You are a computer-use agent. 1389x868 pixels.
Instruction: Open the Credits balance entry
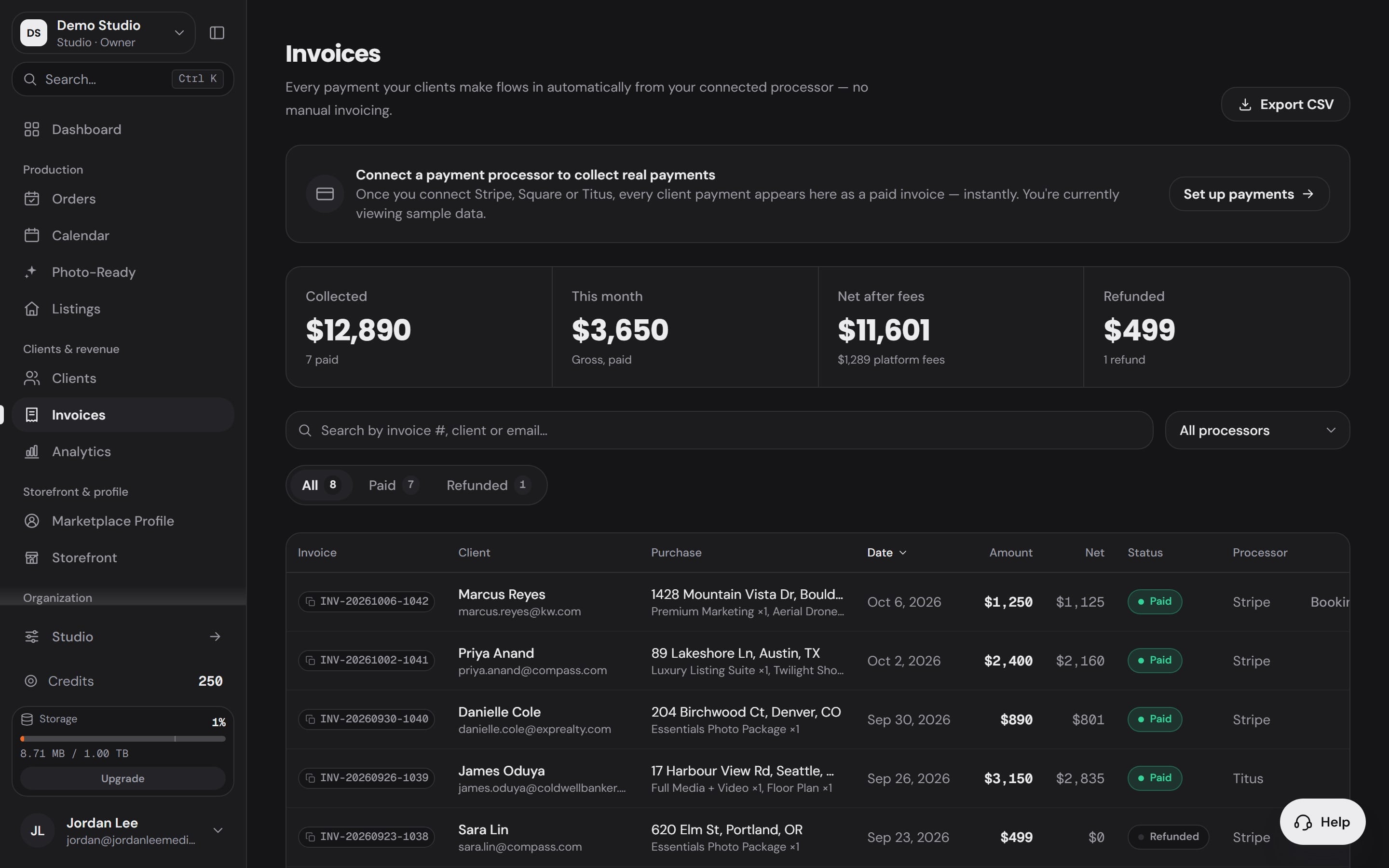(123, 681)
